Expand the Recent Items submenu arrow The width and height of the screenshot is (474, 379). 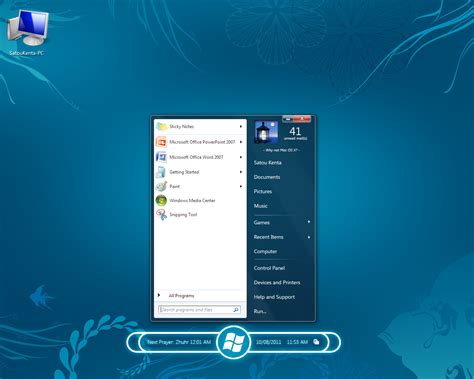point(309,237)
